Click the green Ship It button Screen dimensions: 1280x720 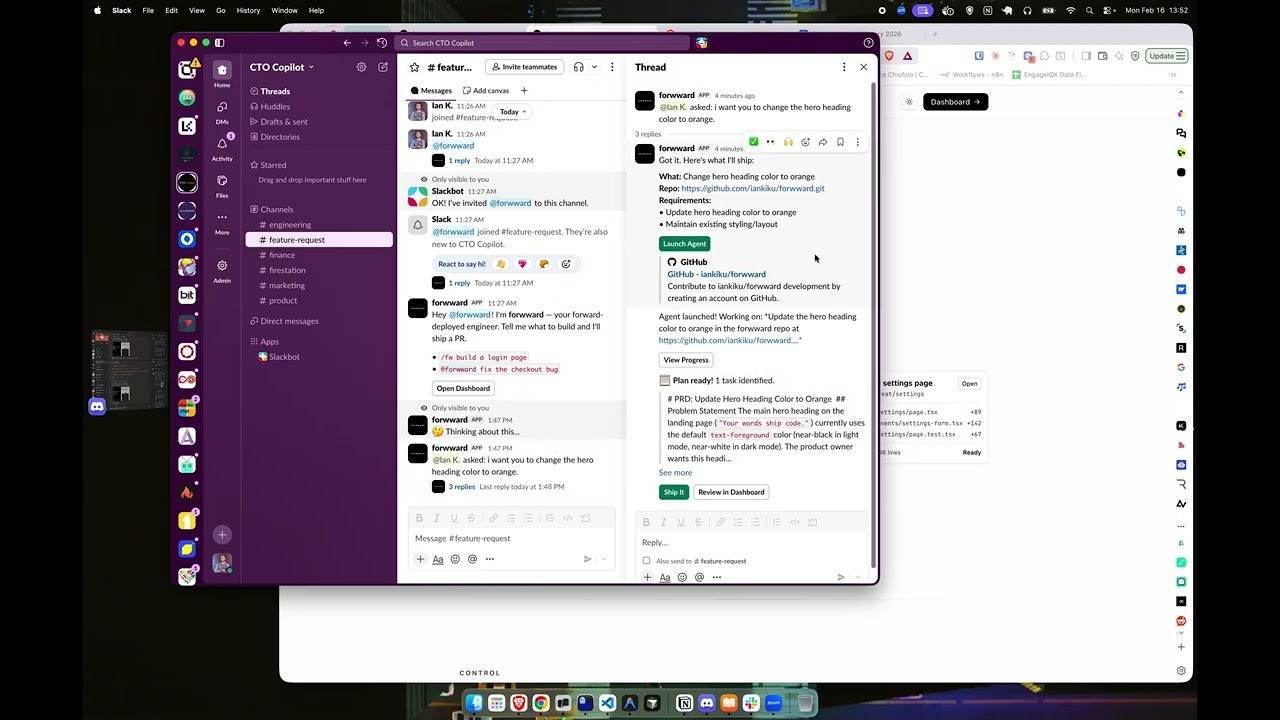point(674,492)
